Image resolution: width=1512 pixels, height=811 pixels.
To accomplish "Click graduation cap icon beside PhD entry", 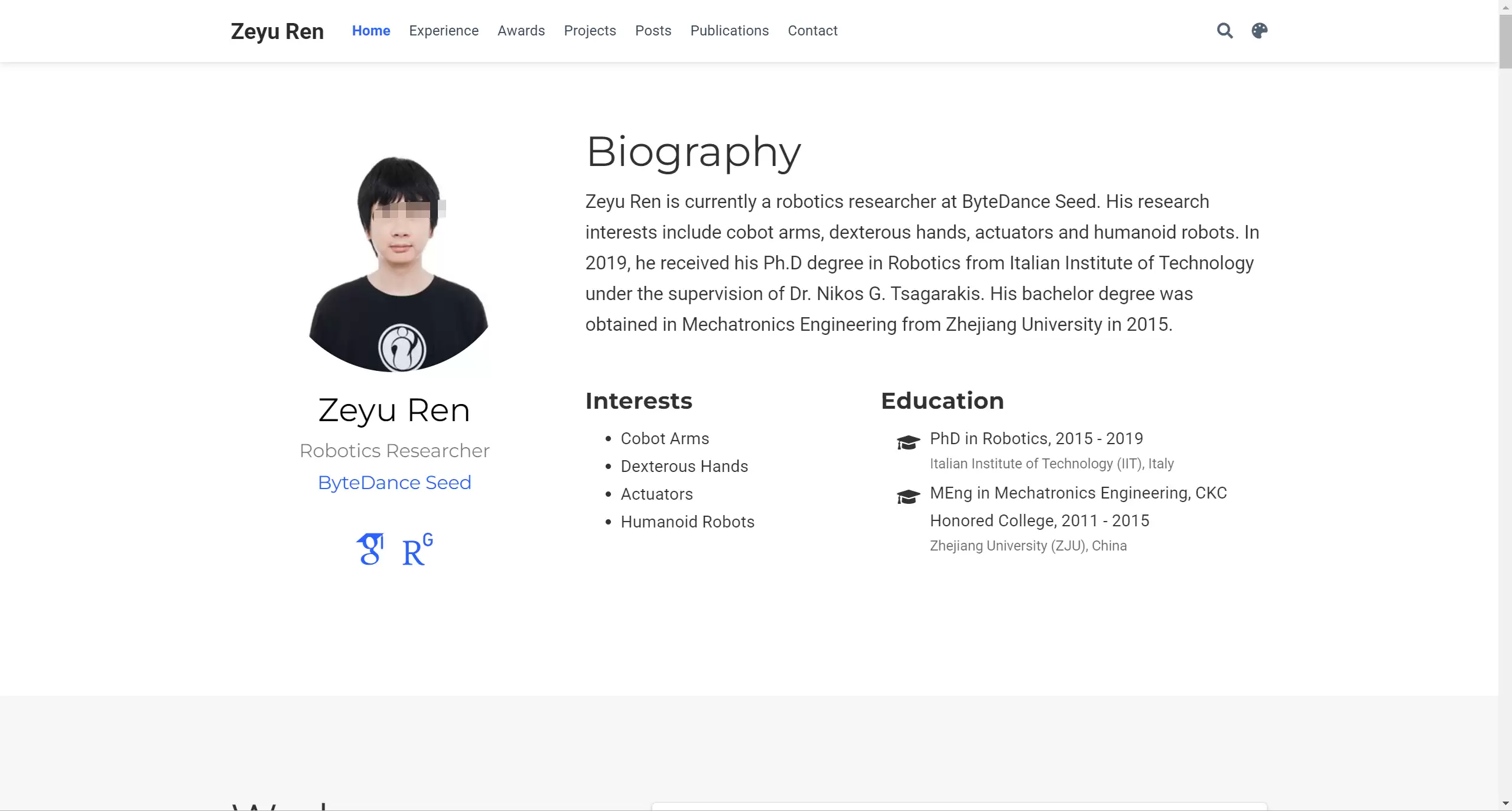I will coord(908,442).
